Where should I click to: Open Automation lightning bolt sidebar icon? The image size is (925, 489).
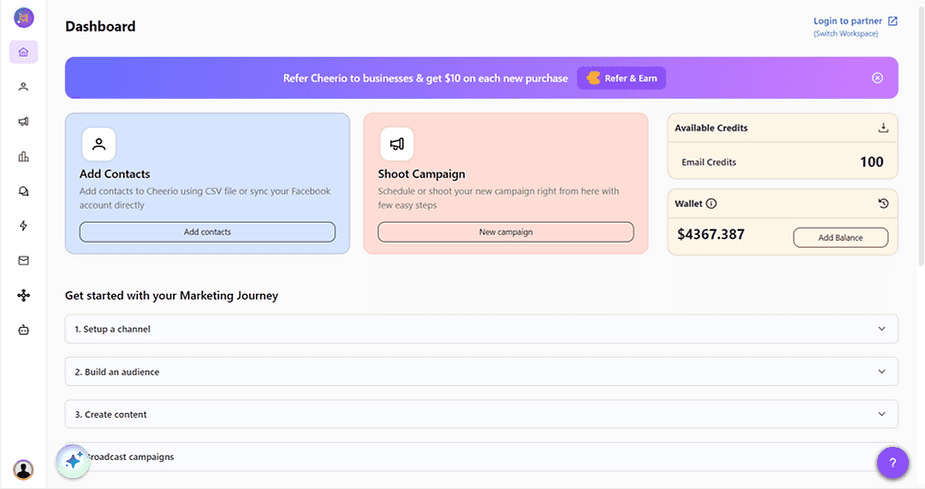click(24, 225)
